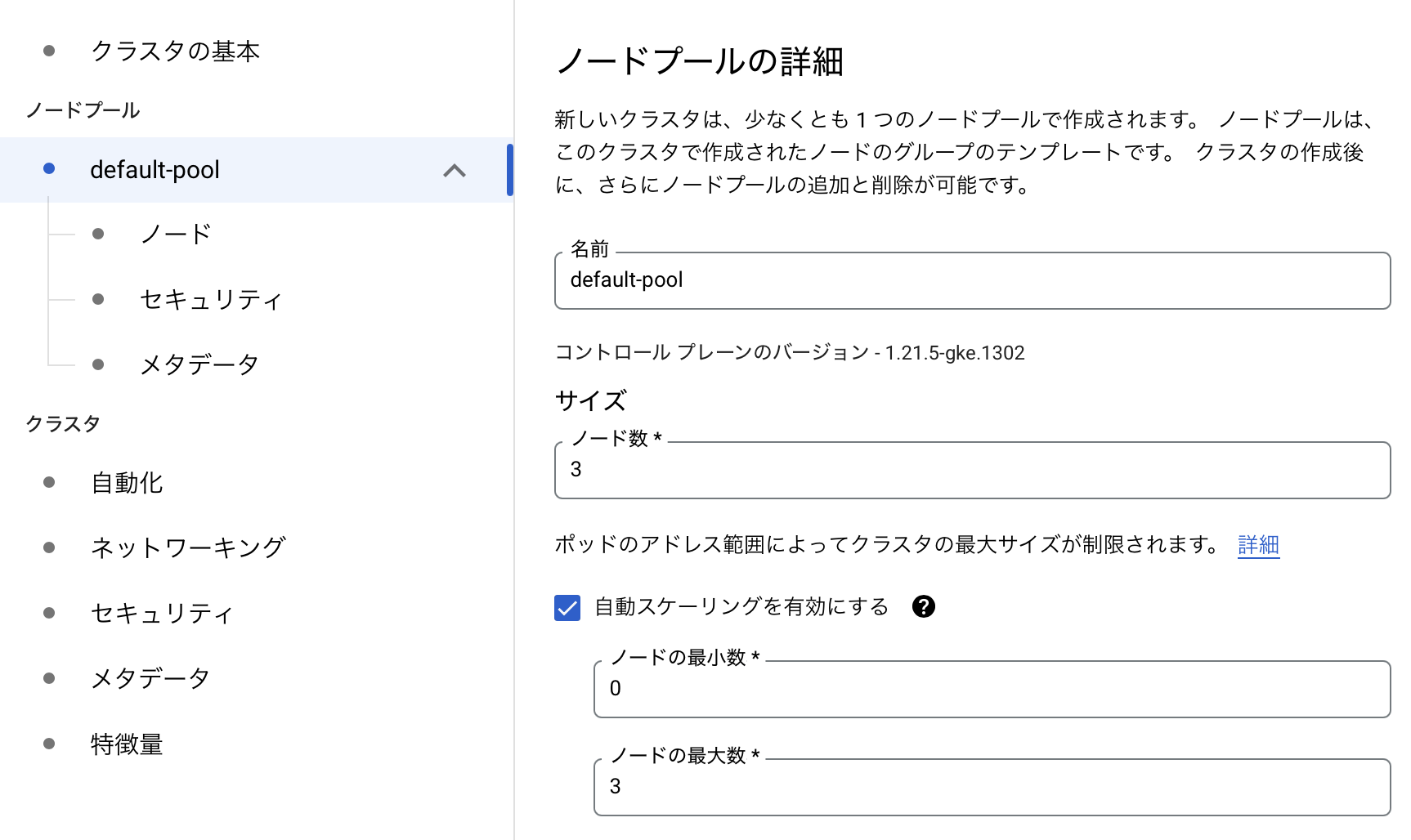Image resolution: width=1411 pixels, height=840 pixels.
Task: Open クラスタの基本 in the sidebar
Action: [x=175, y=51]
